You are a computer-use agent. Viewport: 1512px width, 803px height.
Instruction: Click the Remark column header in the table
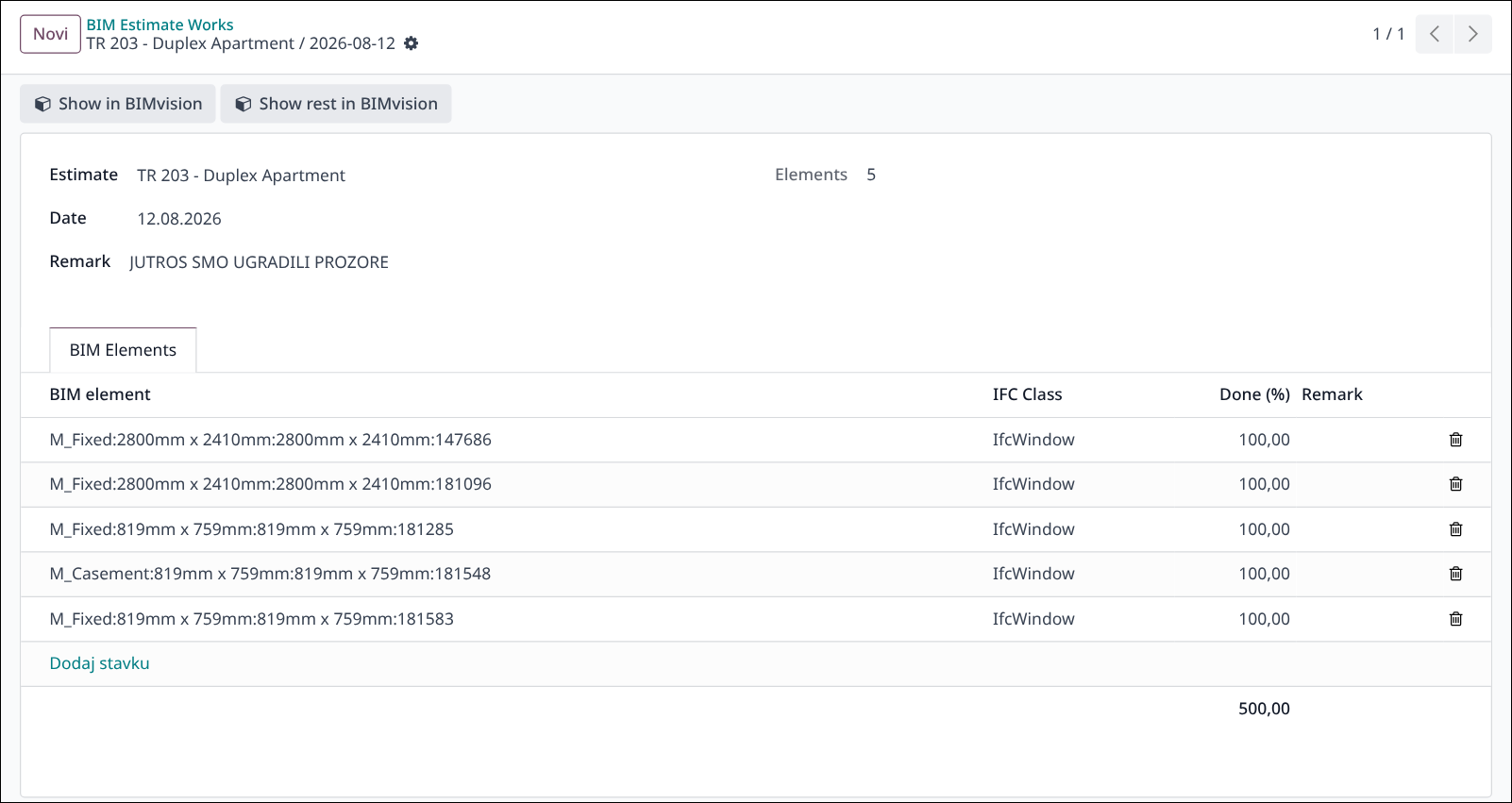[x=1332, y=394]
